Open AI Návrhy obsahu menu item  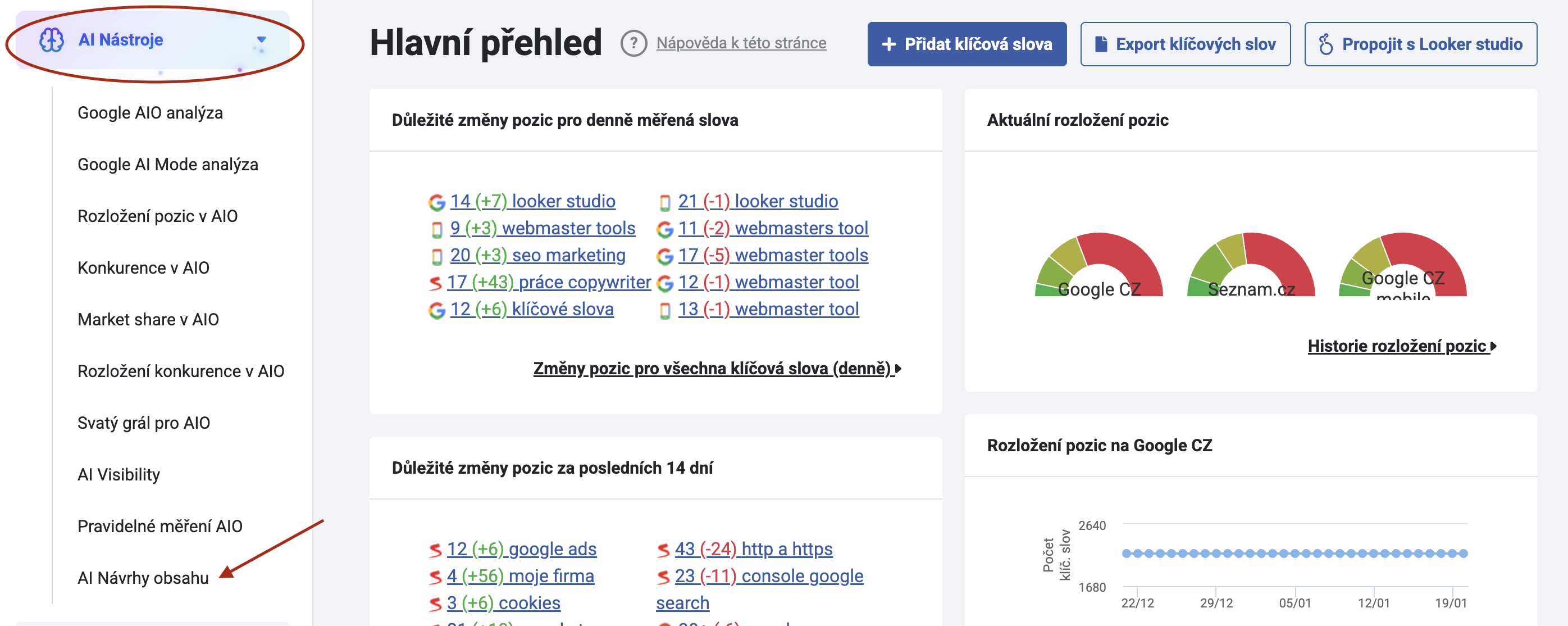(x=143, y=577)
